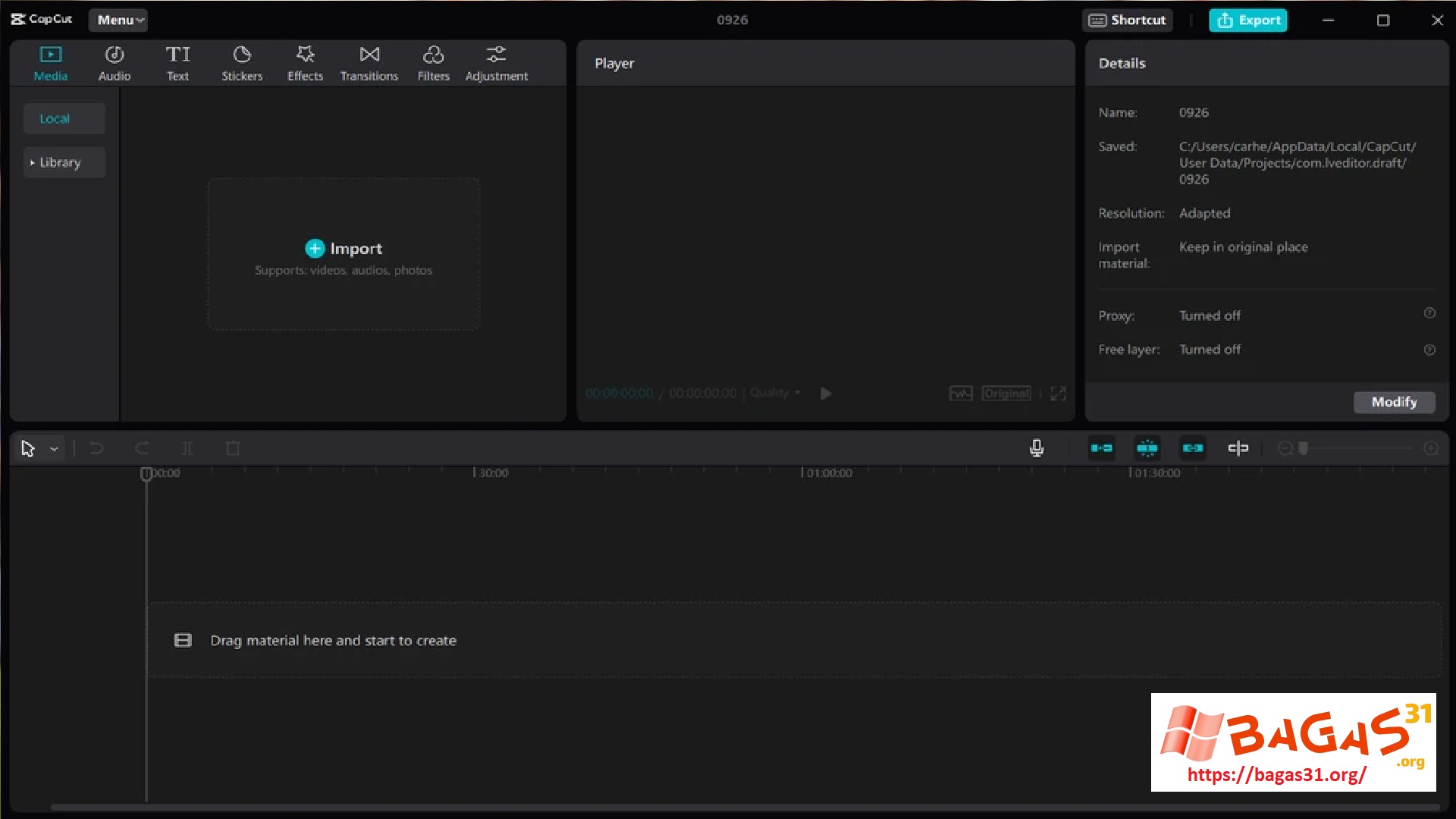Viewport: 1456px width, 819px height.
Task: Click the Export button
Action: pos(1248,20)
